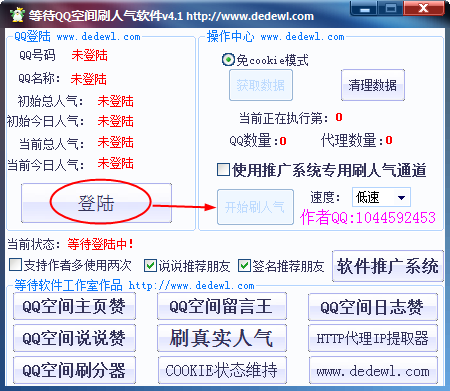Click http://www.dedewl.com in 等待软件工作室作品 header
The width and height of the screenshot is (450, 391).
(x=191, y=286)
